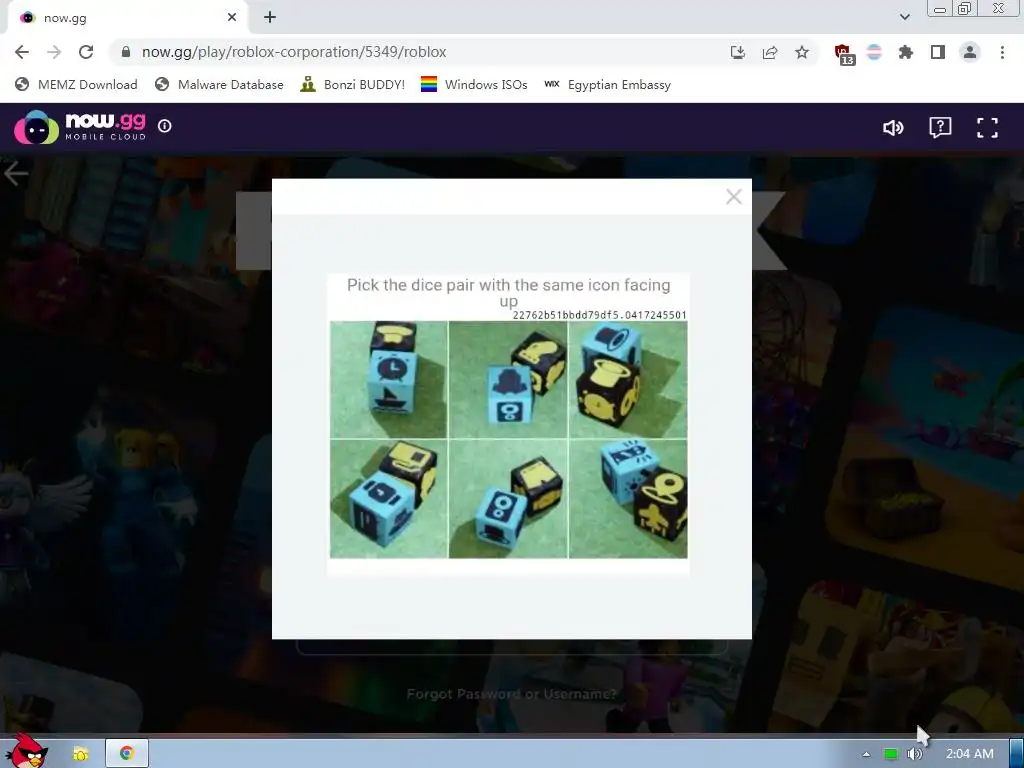
Task: Open the Extensions puzzle-piece menu
Action: (x=906, y=52)
